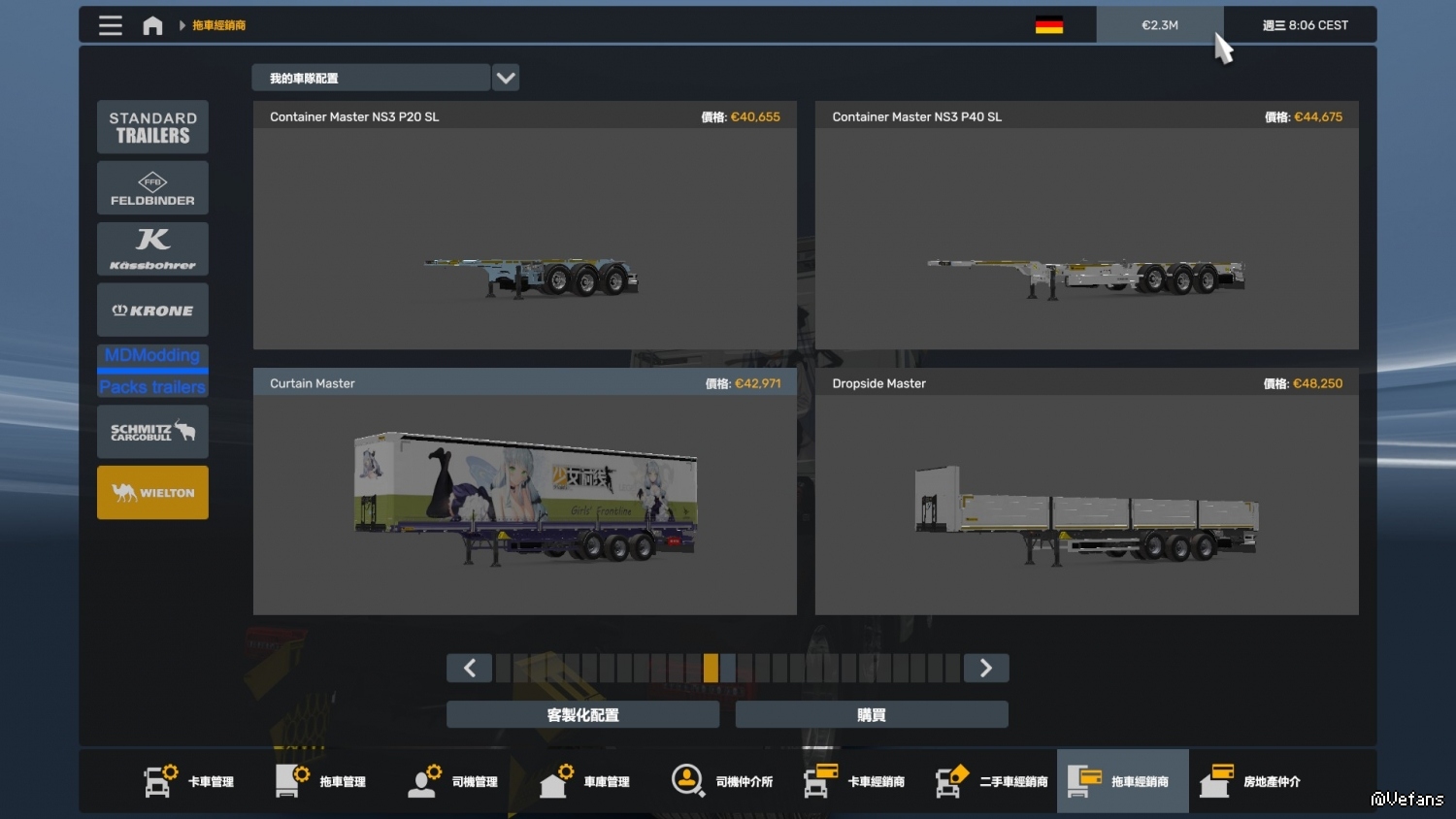1456x819 pixels.
Task: Select Krone trailer brand
Action: point(152,310)
